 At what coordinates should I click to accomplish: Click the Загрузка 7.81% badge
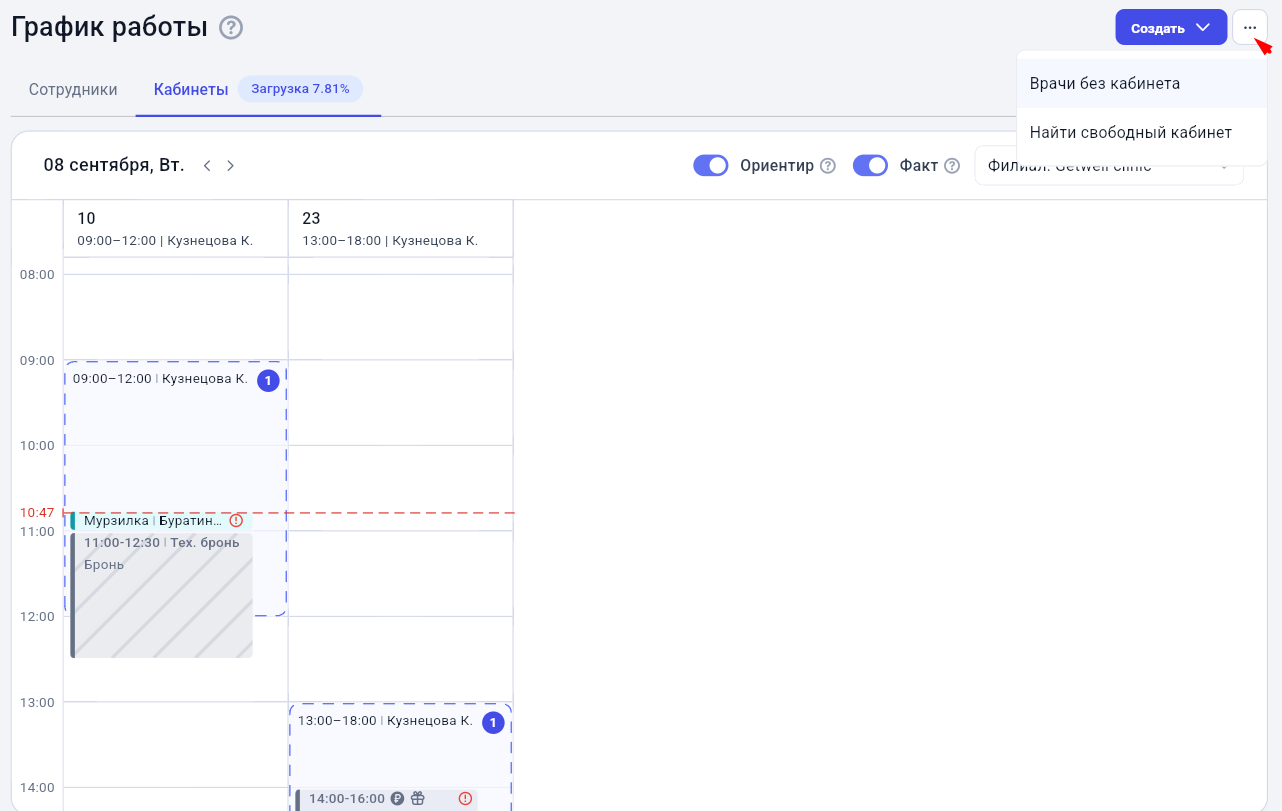[x=300, y=89]
